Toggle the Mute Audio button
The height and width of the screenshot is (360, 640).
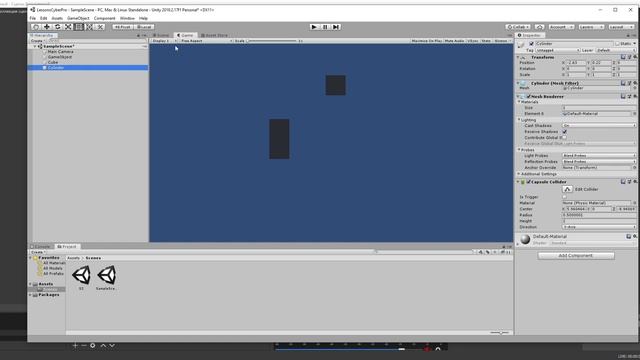(x=454, y=41)
